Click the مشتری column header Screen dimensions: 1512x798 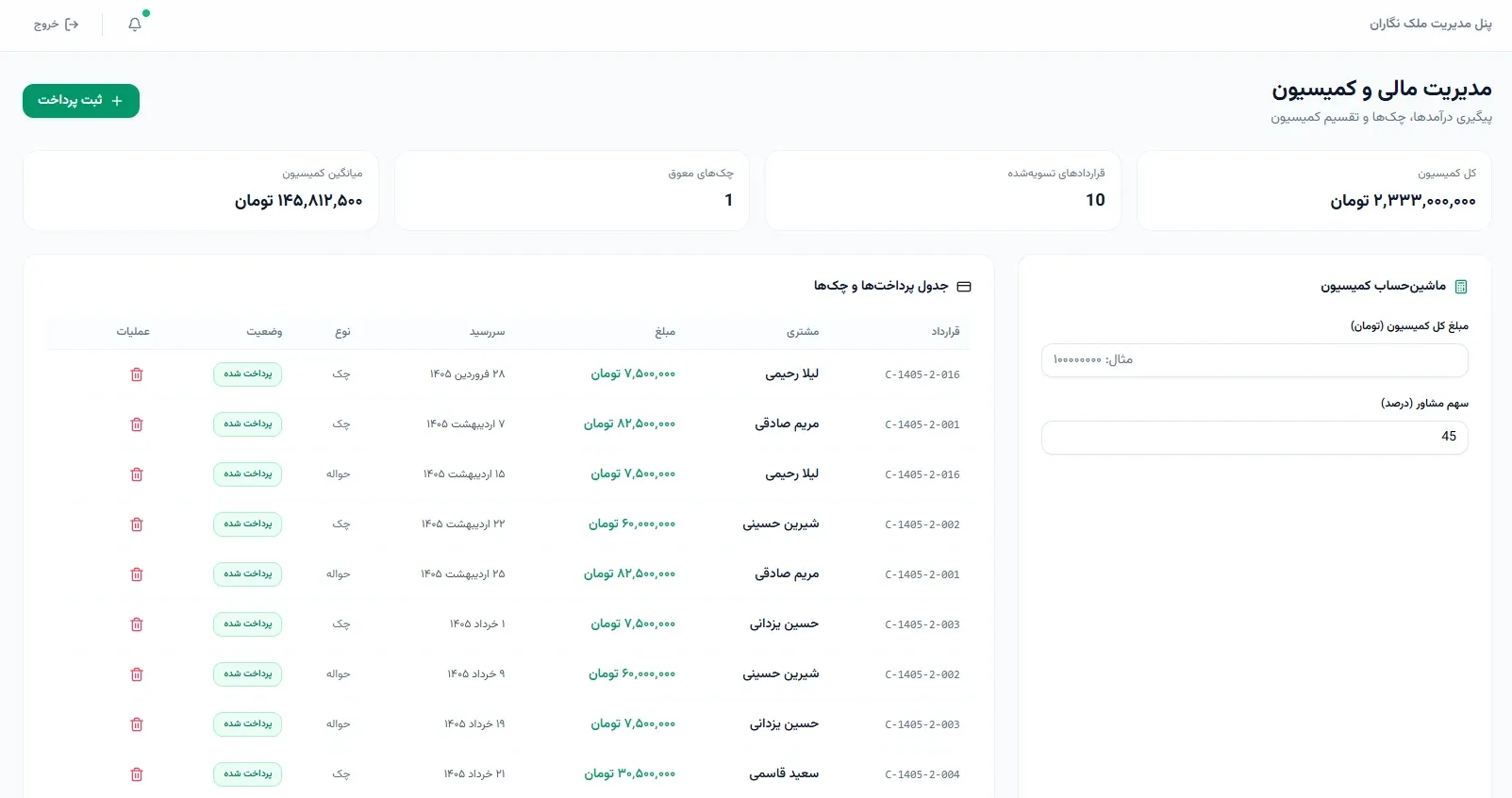[x=803, y=332]
